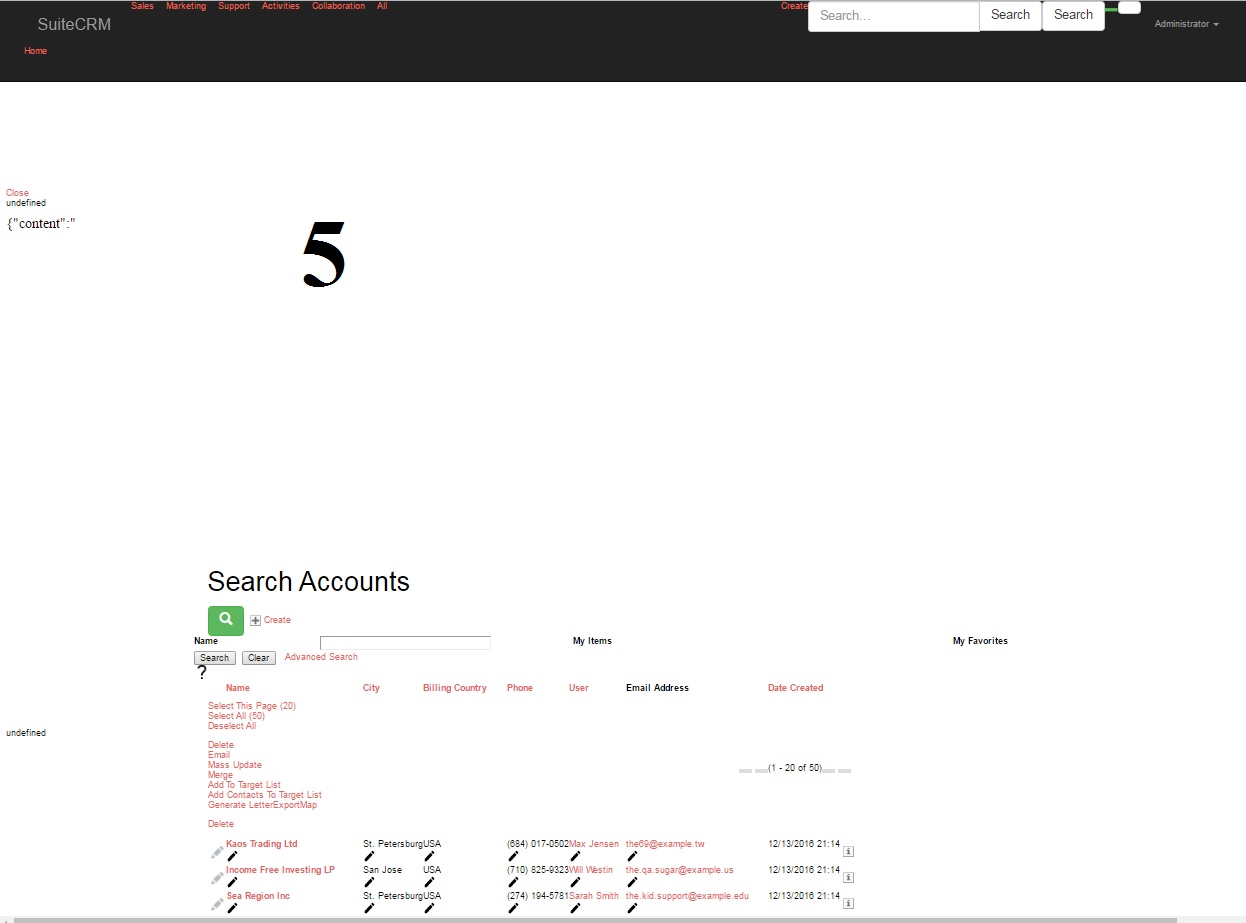Click the Clear button

point(258,658)
